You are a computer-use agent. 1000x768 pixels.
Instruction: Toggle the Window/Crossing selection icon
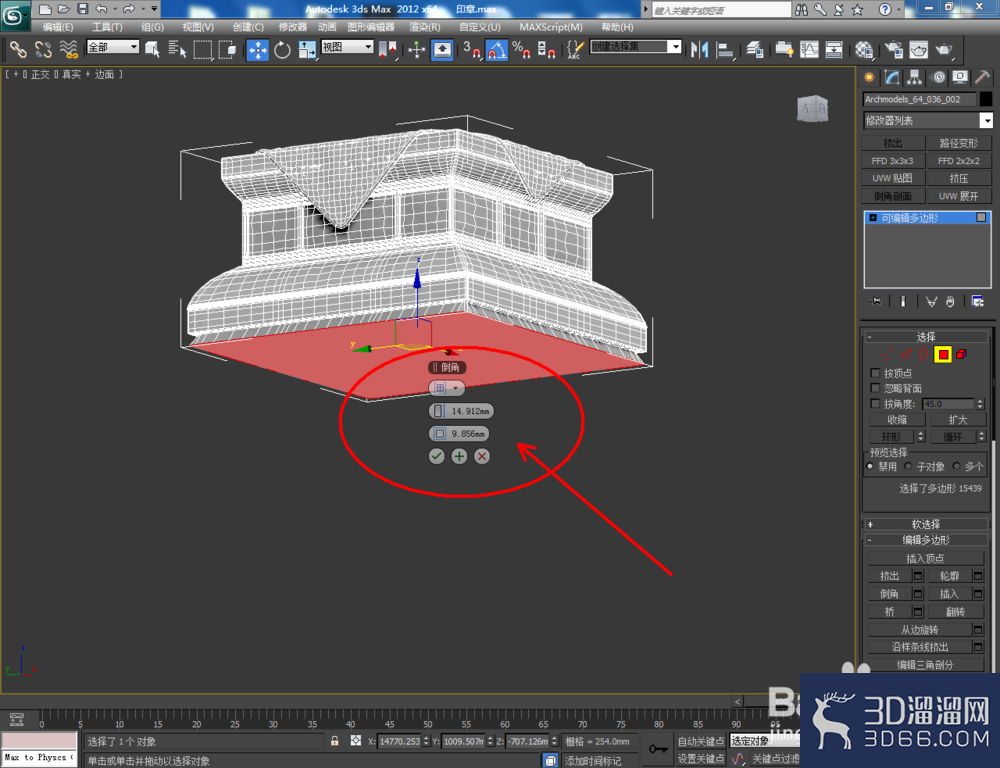228,50
